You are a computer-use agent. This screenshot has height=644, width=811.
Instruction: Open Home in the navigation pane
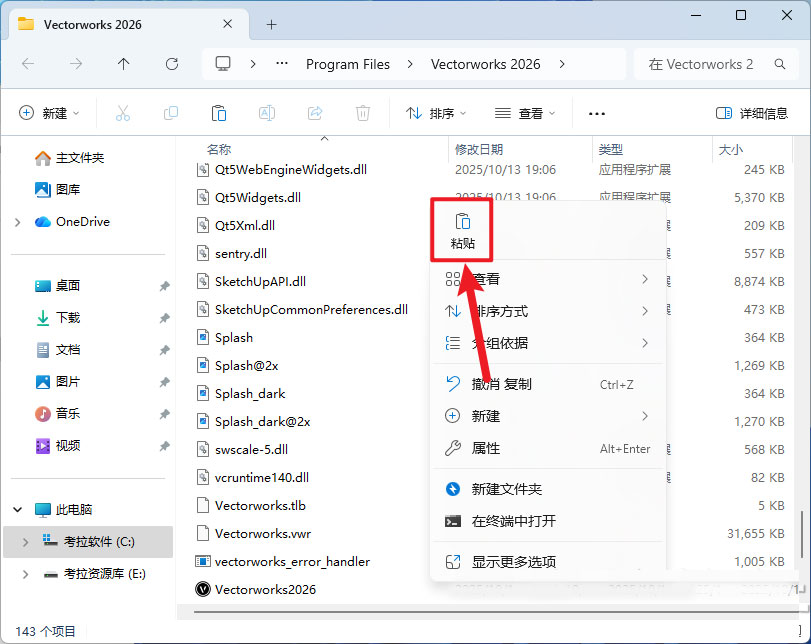[x=69, y=158]
